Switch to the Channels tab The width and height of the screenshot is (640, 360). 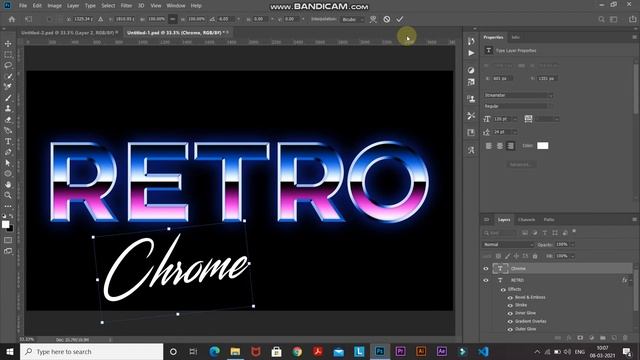pos(526,220)
